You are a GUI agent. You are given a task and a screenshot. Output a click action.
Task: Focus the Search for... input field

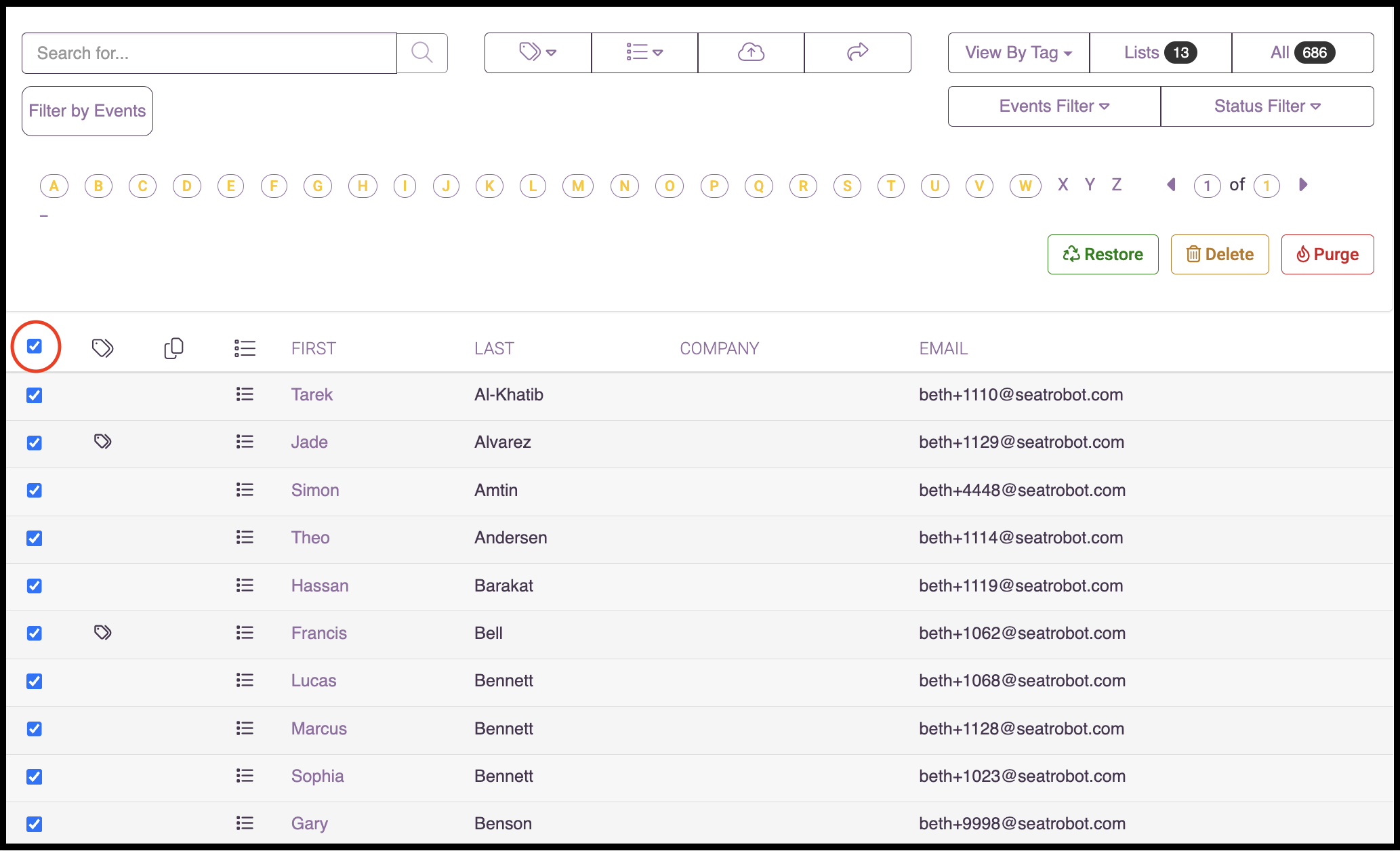[x=209, y=54]
